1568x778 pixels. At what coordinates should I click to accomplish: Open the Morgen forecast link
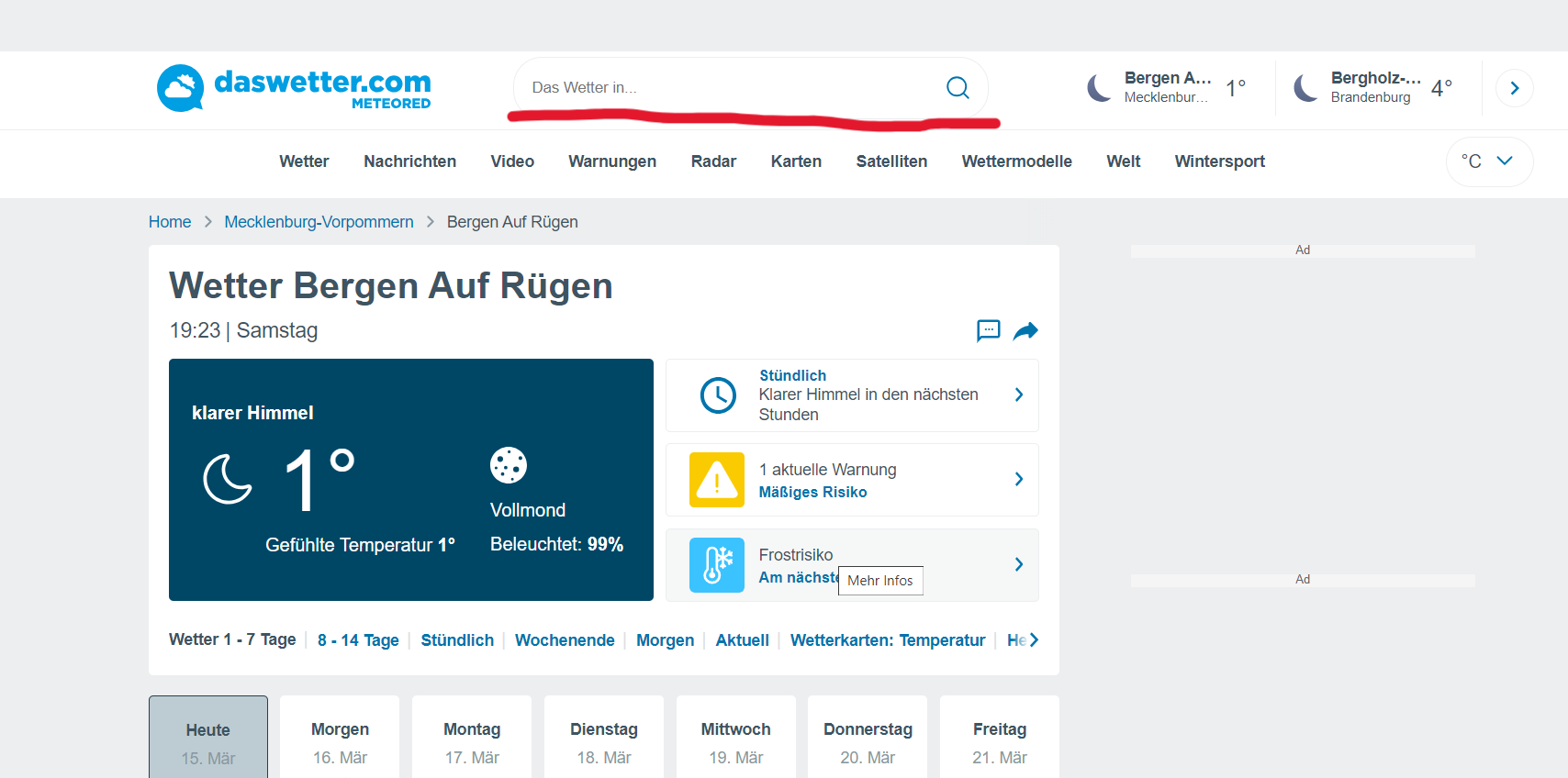(665, 640)
